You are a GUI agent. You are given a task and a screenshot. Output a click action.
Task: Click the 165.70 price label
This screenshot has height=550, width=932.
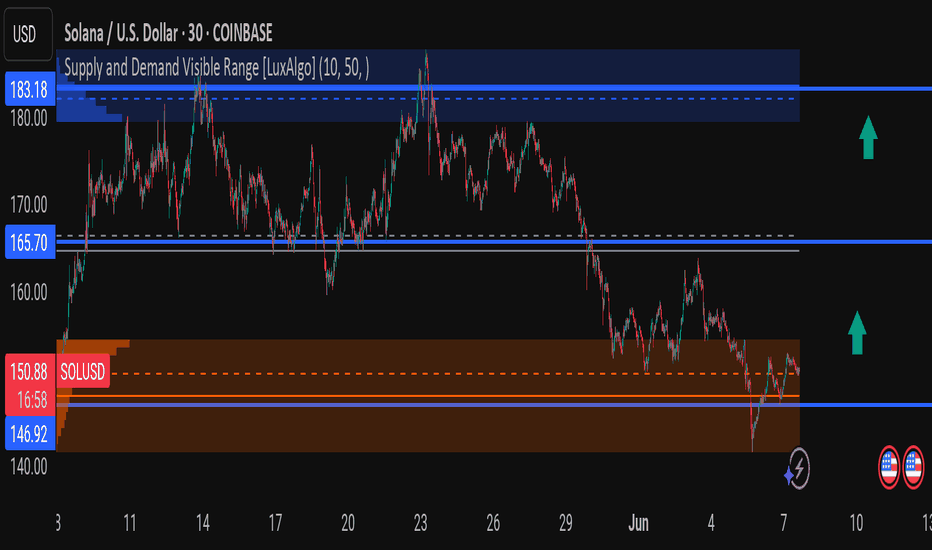(30, 242)
